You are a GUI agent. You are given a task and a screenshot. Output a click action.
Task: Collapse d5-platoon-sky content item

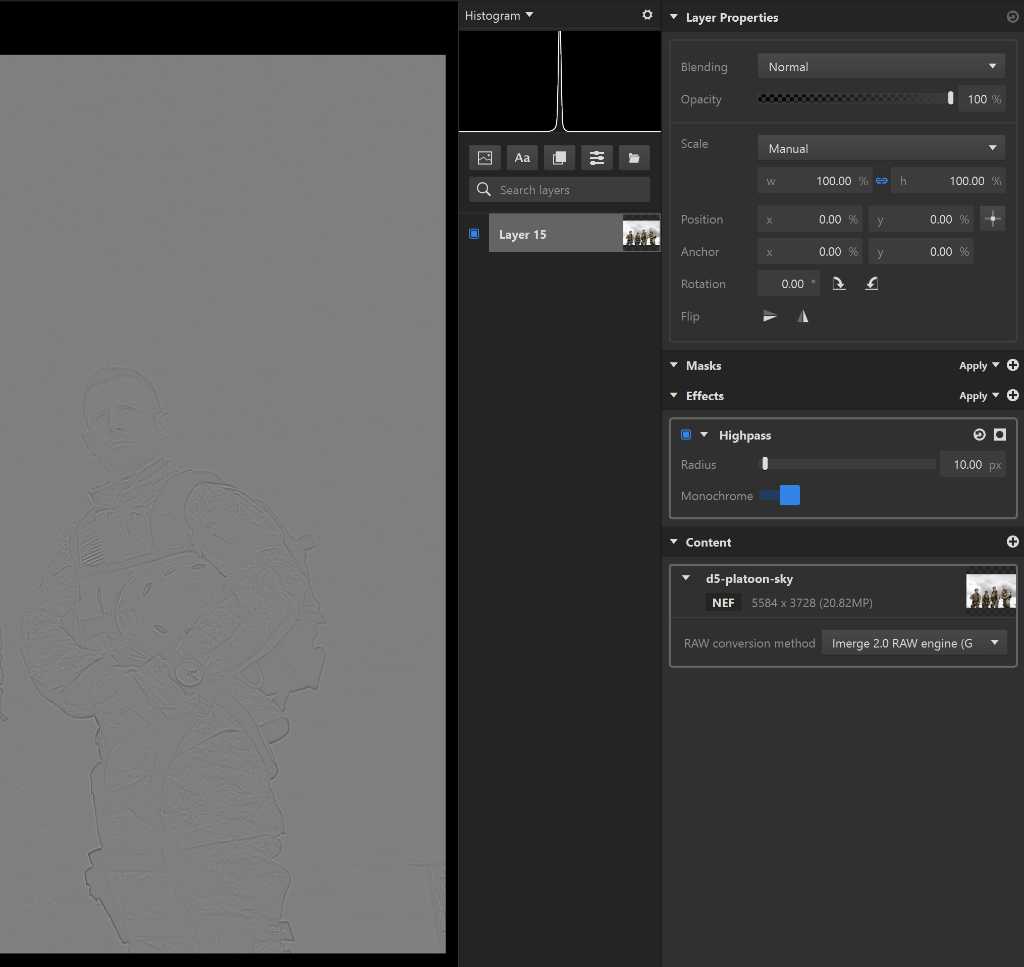(686, 578)
